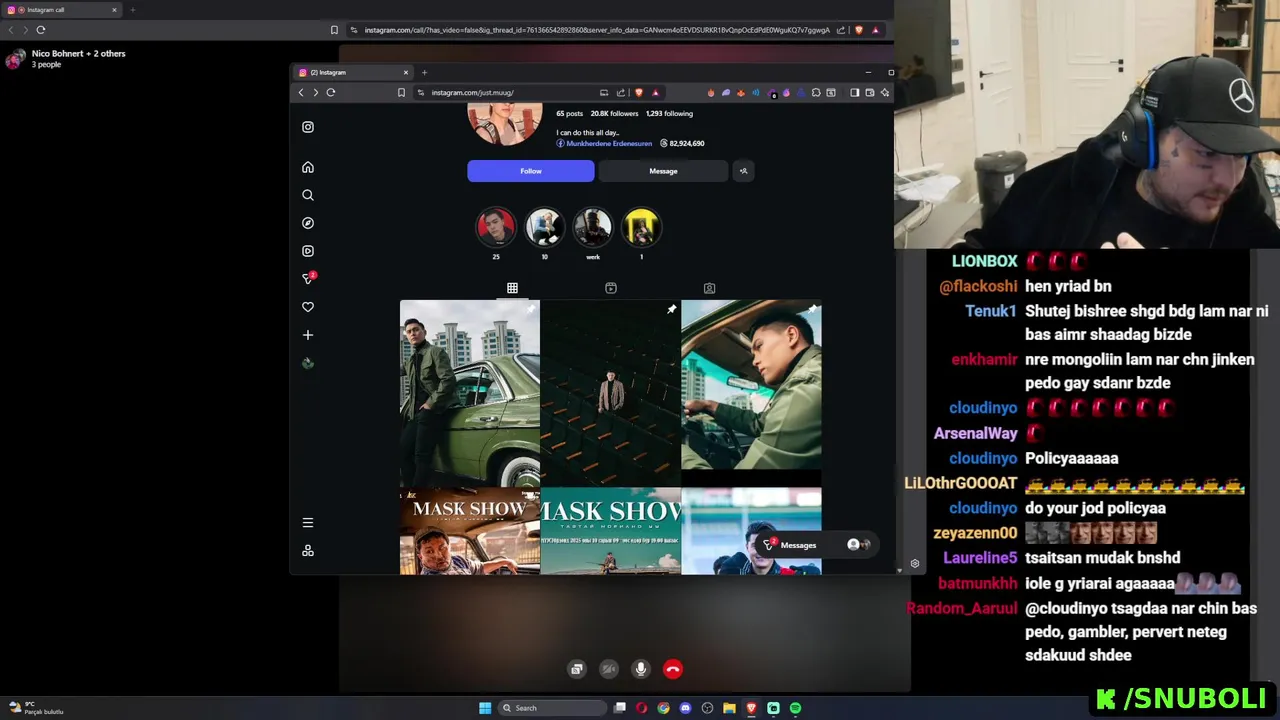
Task: Open Google Chrome from the taskbar
Action: click(663, 708)
